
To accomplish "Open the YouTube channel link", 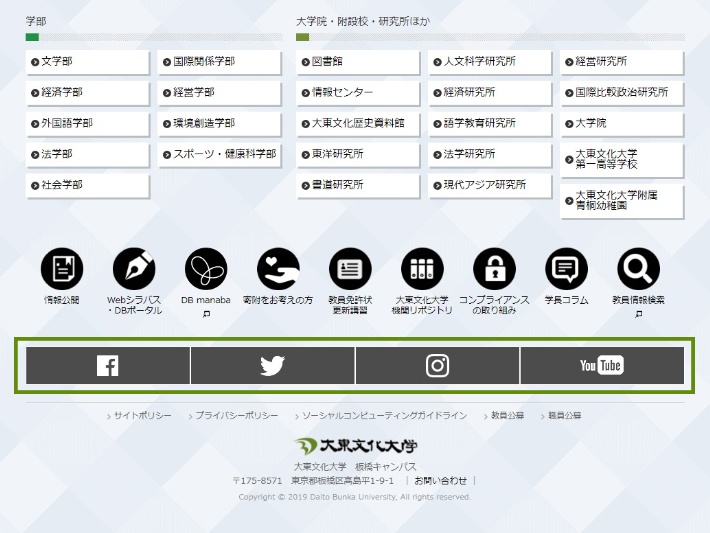I will pos(602,365).
